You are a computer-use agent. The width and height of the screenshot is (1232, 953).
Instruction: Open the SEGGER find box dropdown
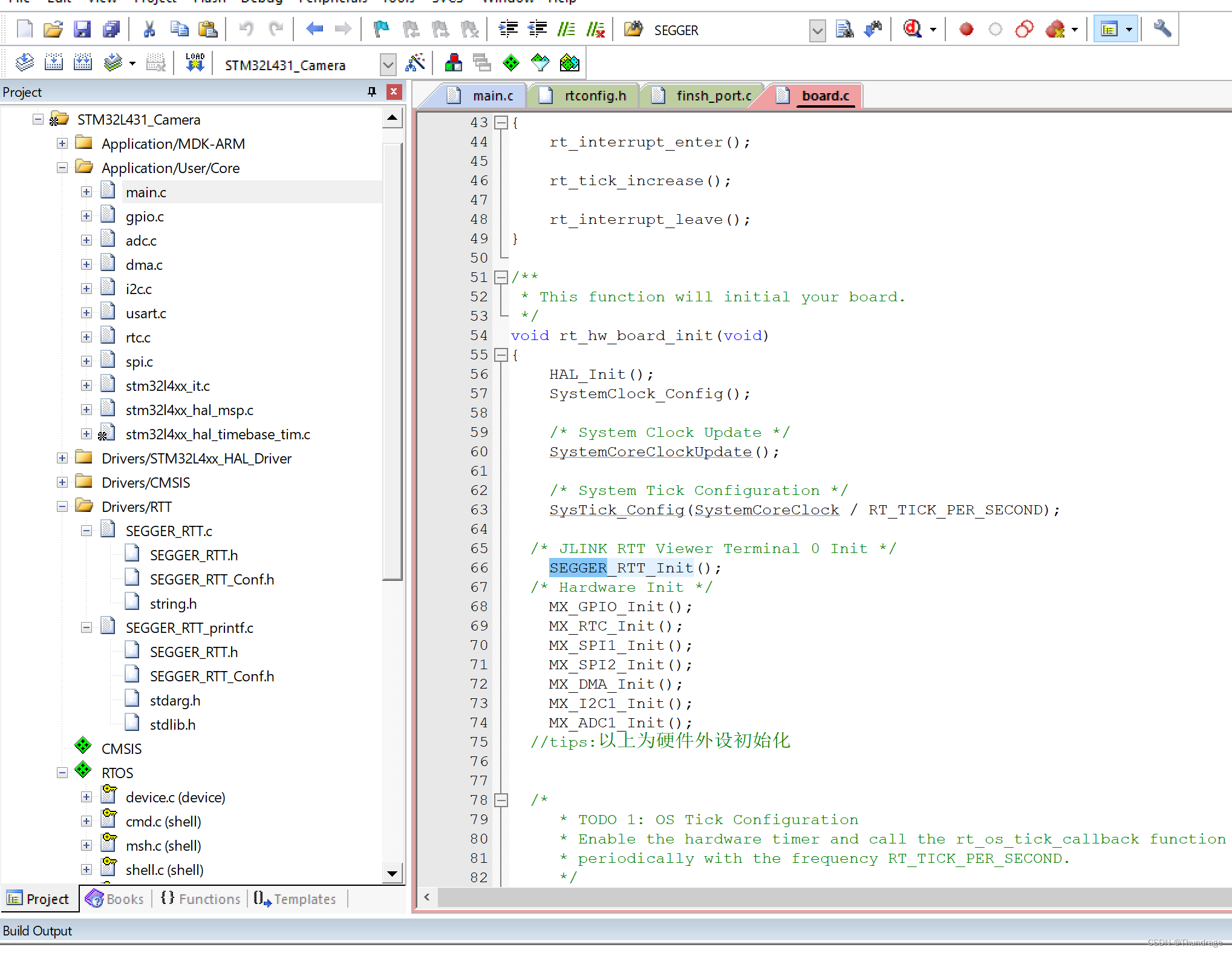[816, 30]
